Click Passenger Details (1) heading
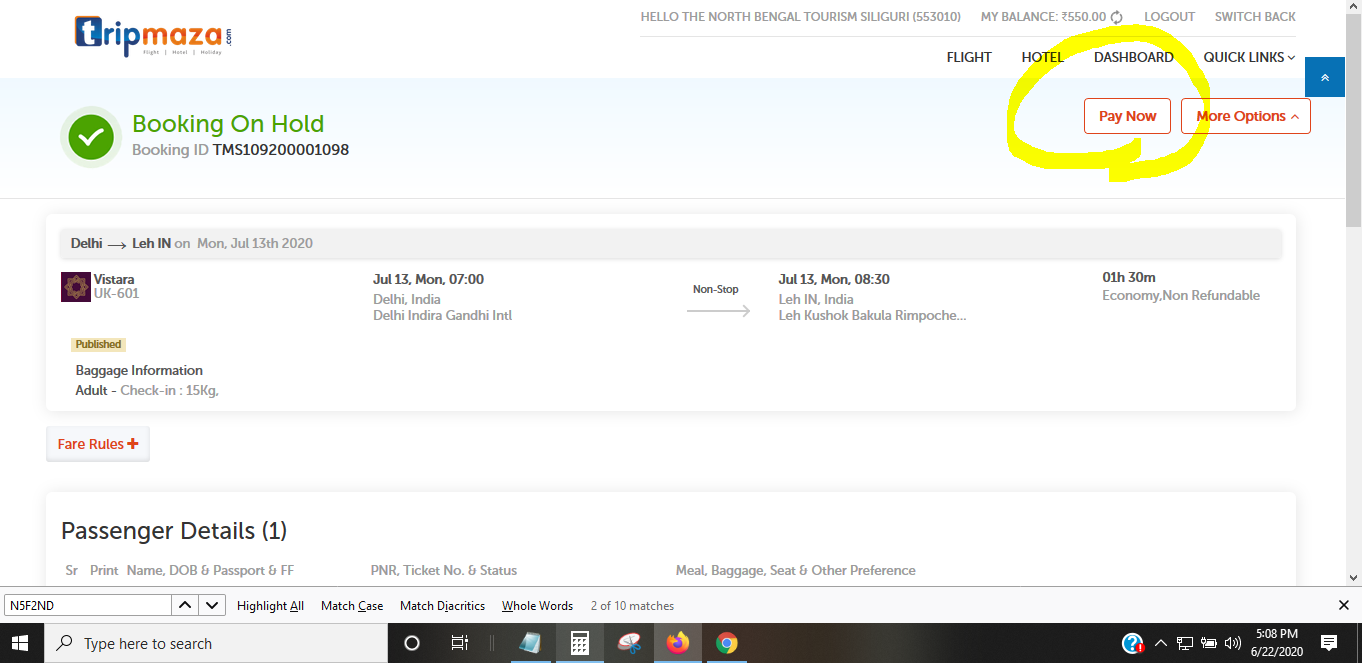 click(174, 531)
